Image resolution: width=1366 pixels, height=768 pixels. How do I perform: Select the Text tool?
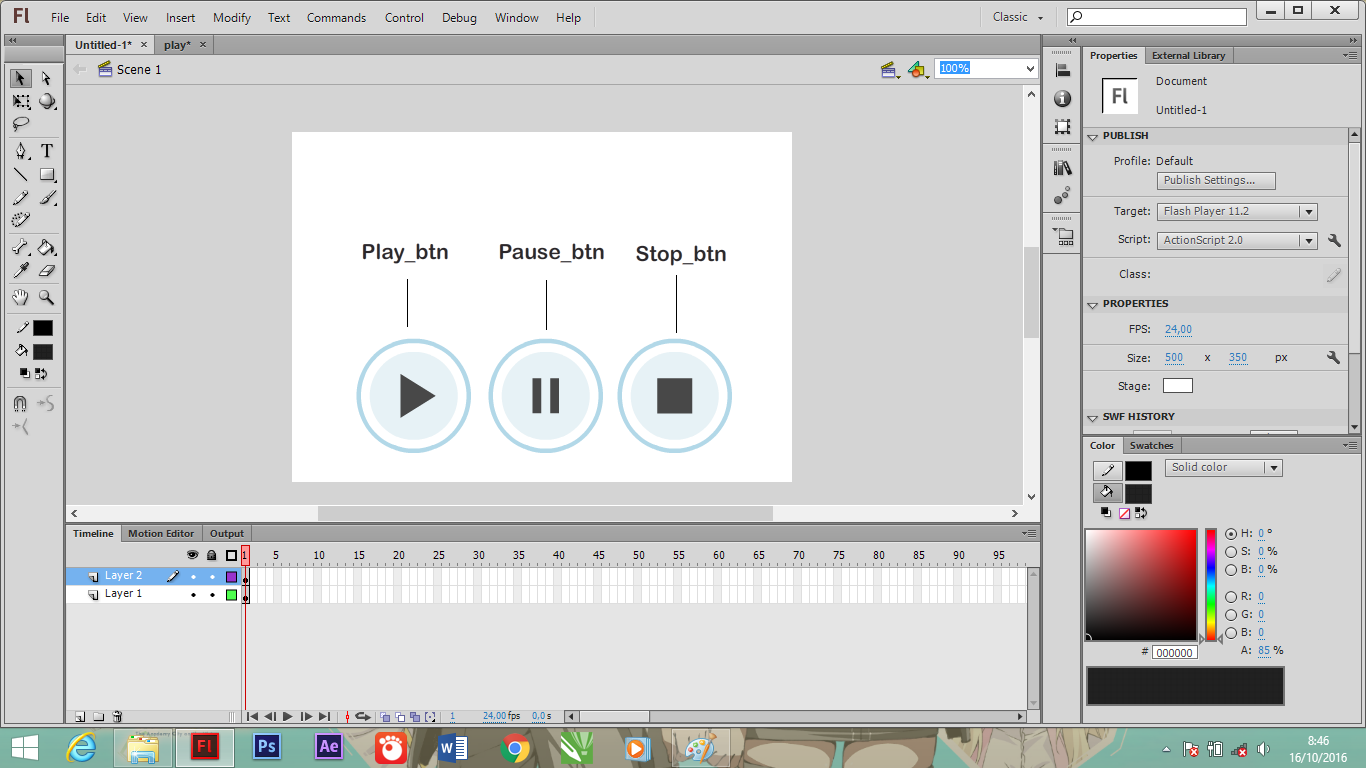pyautogui.click(x=46, y=150)
